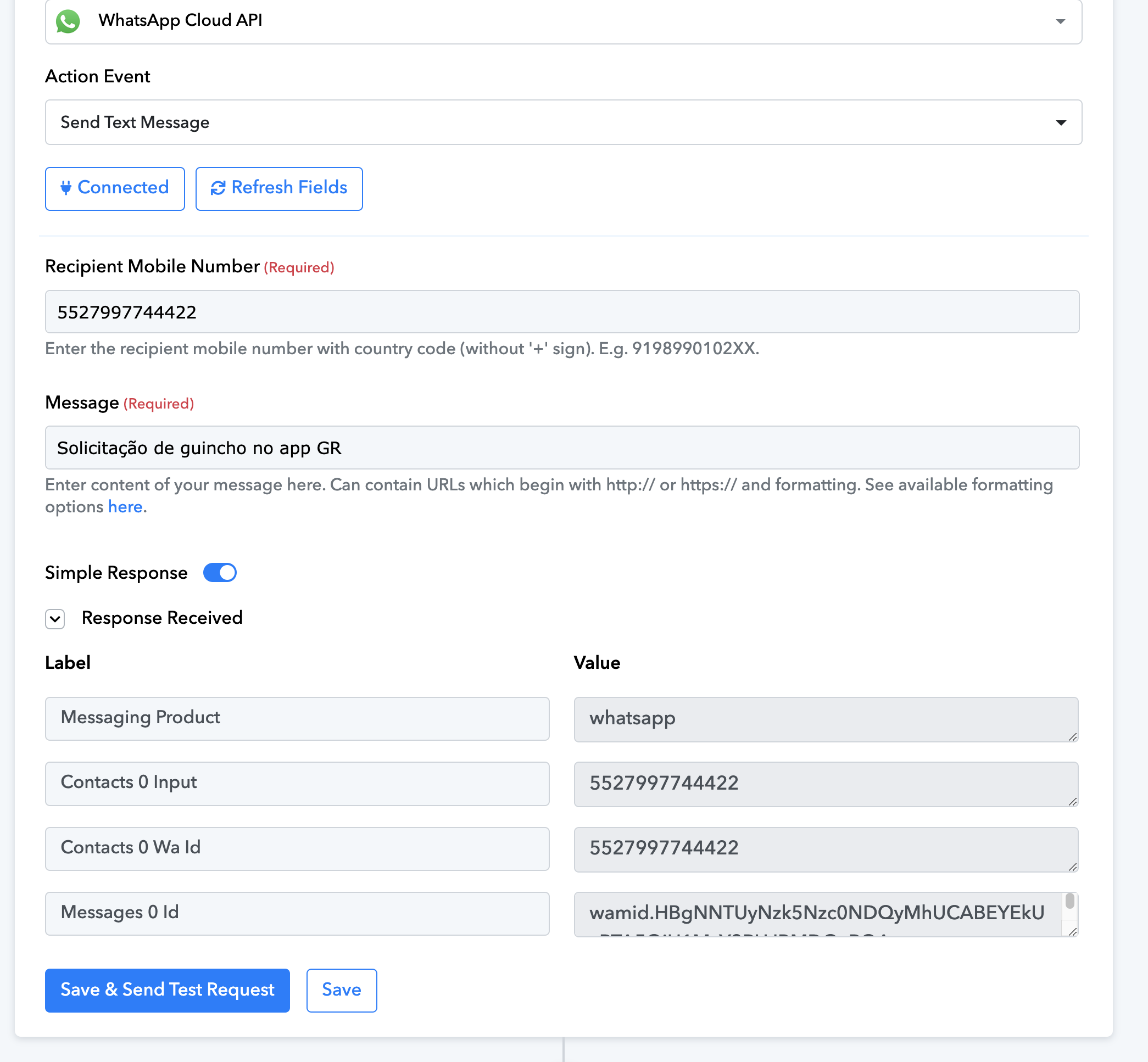Image resolution: width=1148 pixels, height=1062 pixels.
Task: Collapse the Response Received section
Action: (55, 619)
